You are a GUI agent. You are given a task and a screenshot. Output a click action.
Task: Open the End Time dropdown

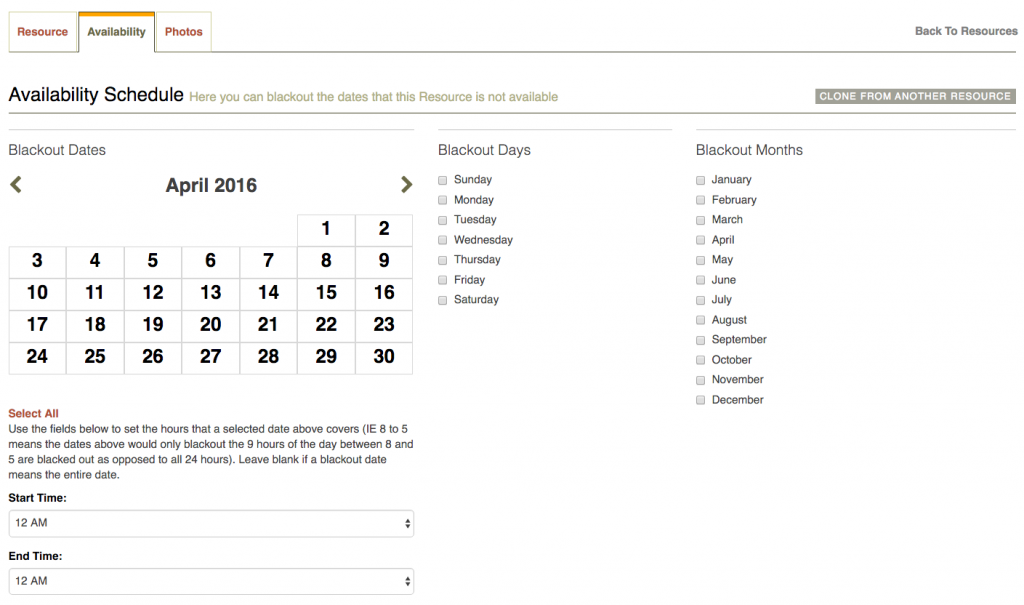[211, 581]
